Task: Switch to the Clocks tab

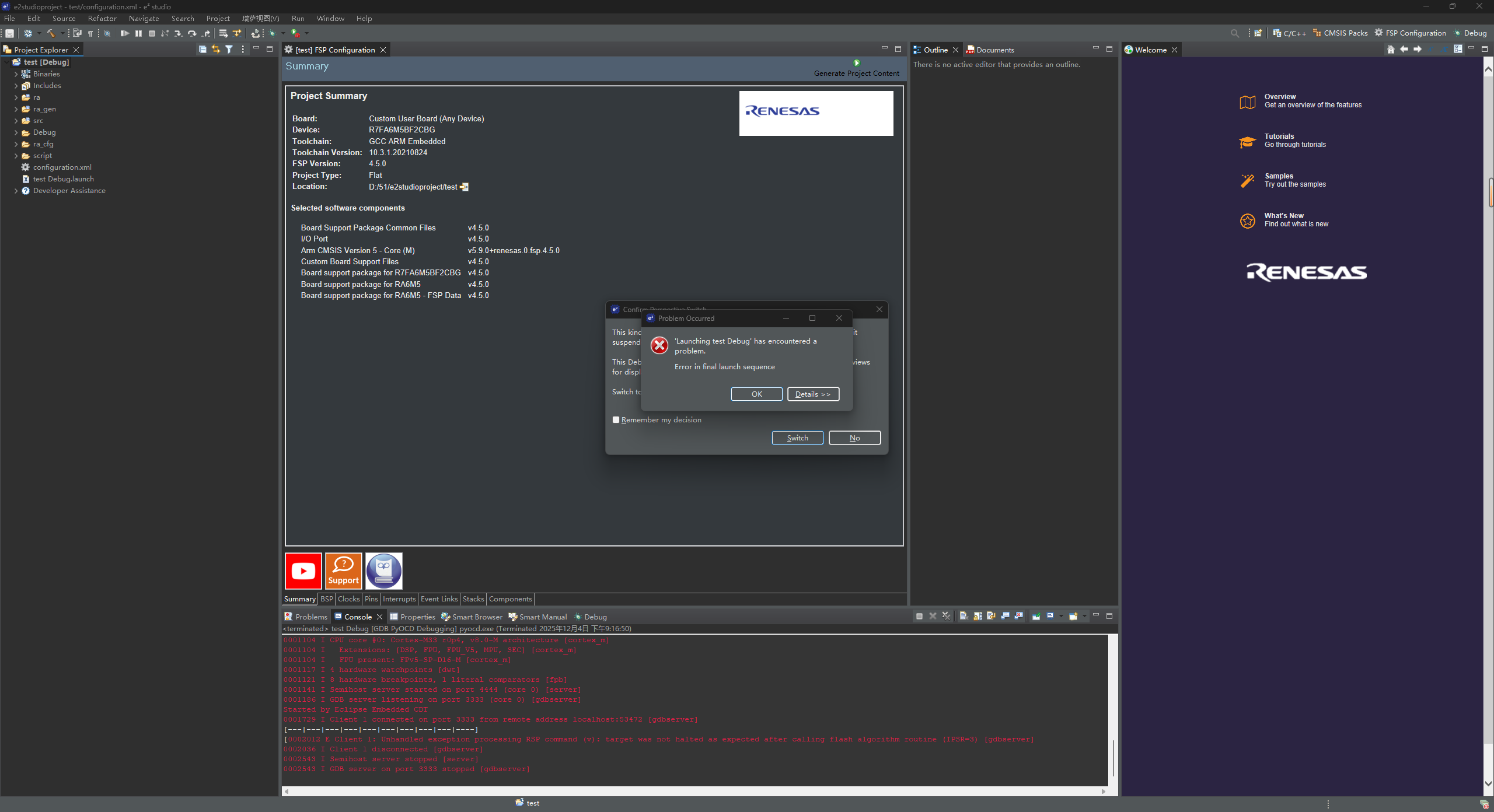Action: (348, 599)
